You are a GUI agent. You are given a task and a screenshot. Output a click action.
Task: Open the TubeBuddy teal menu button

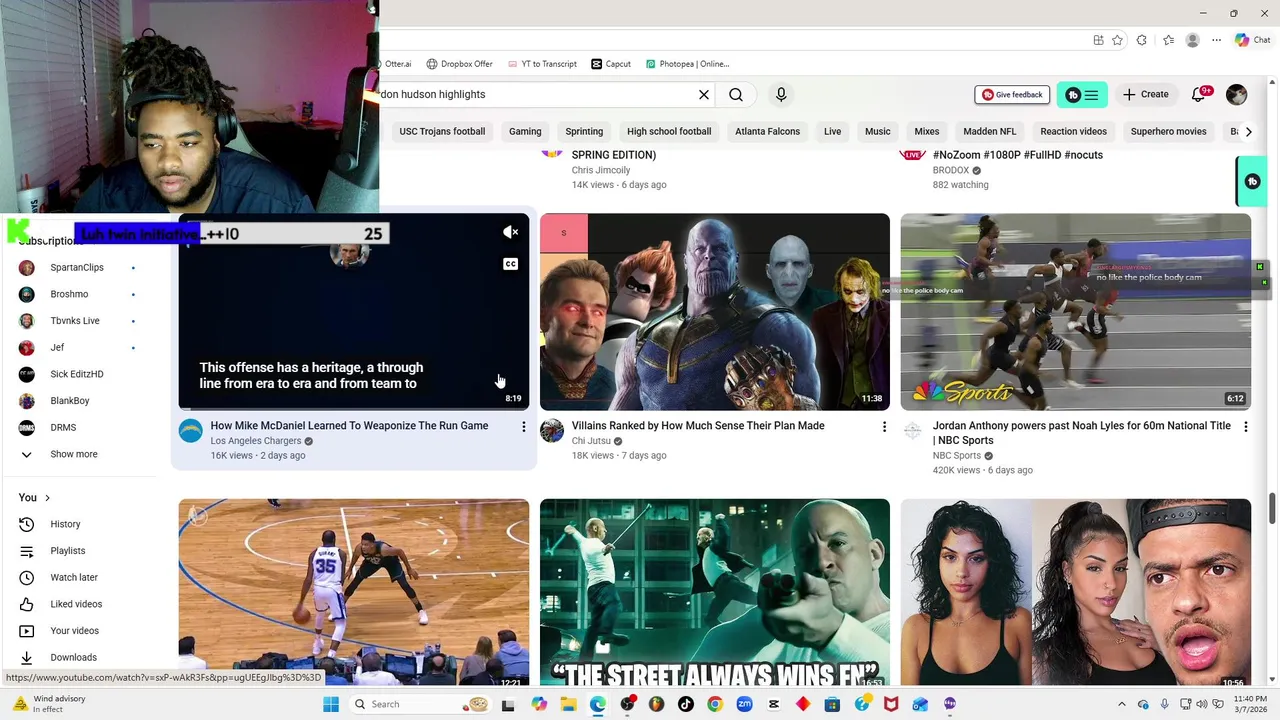pos(1082,94)
